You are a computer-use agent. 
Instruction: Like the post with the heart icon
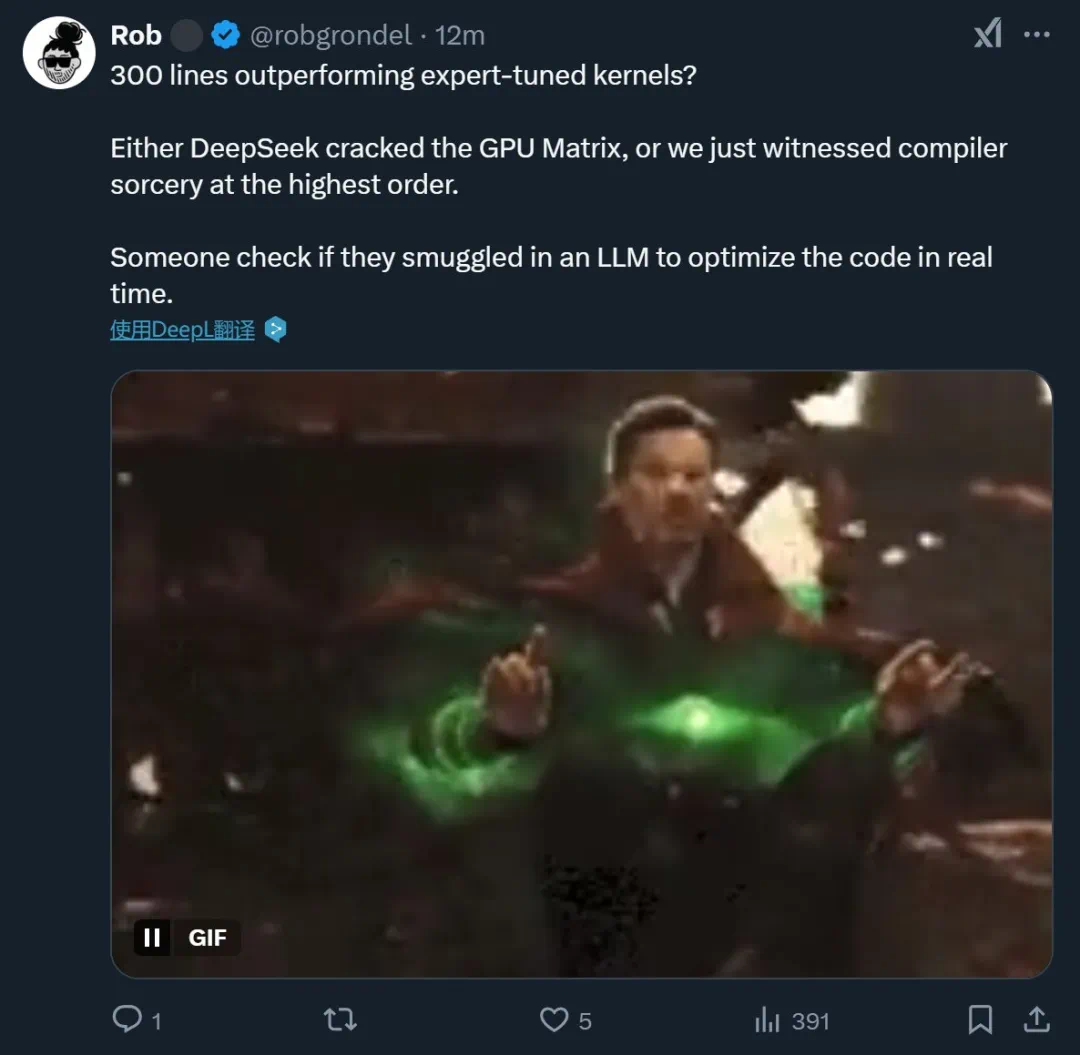point(553,1019)
